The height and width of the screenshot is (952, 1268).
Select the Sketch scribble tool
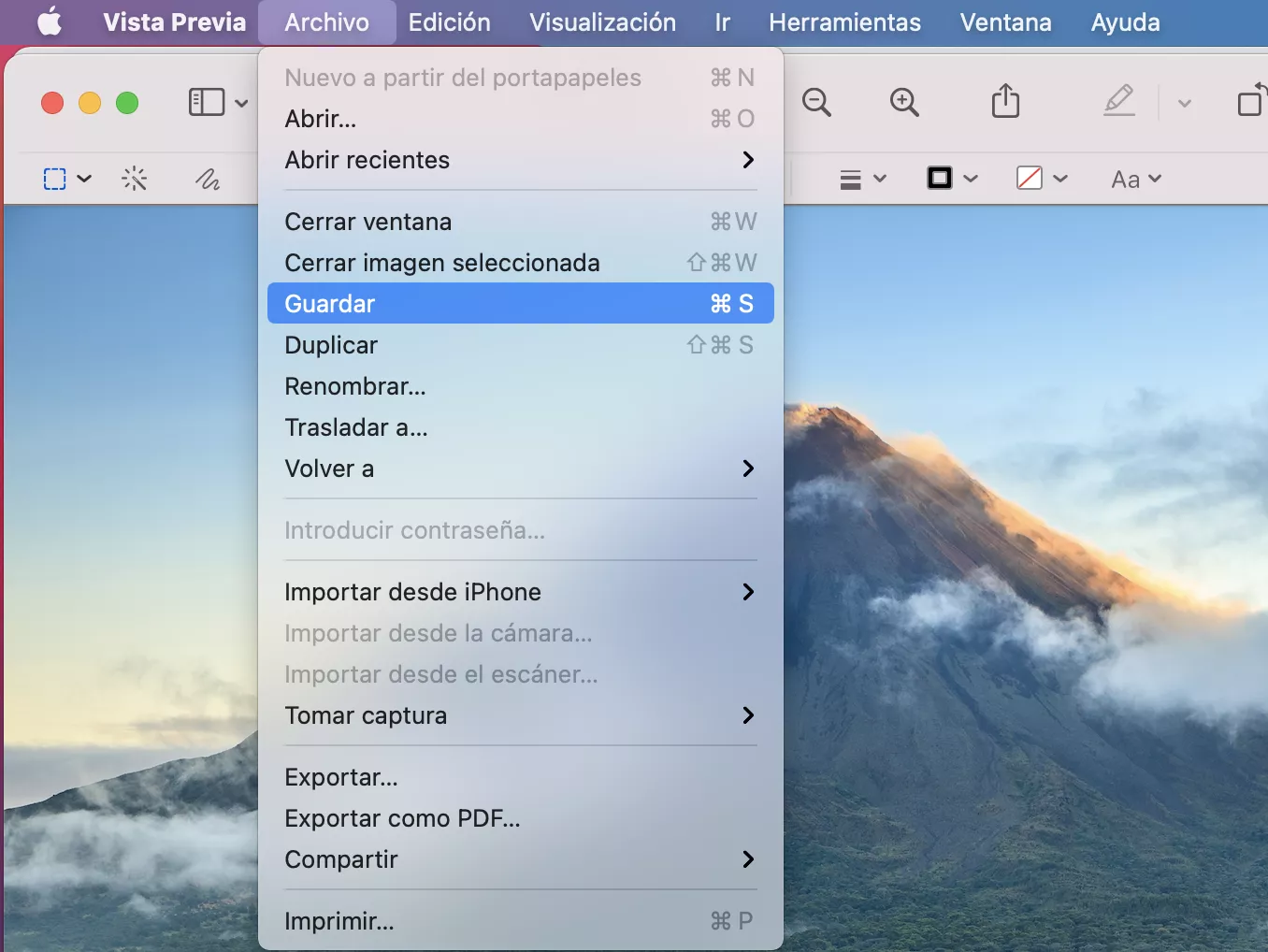[x=207, y=179]
